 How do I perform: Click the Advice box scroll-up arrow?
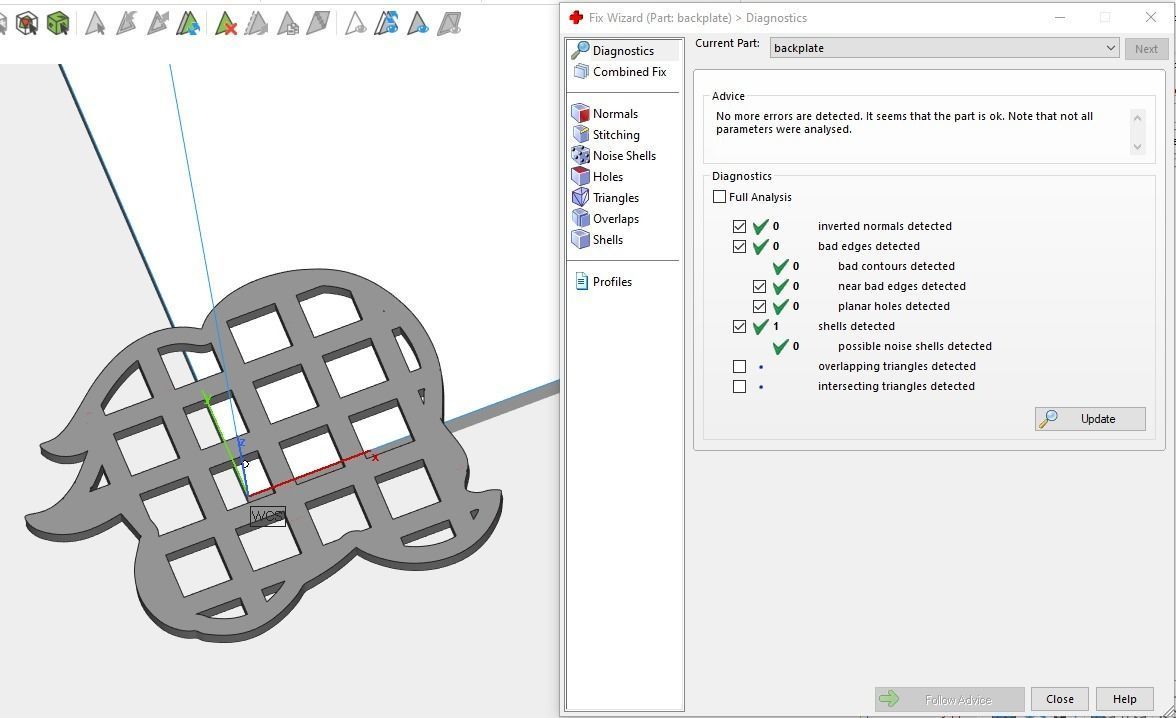[1138, 118]
